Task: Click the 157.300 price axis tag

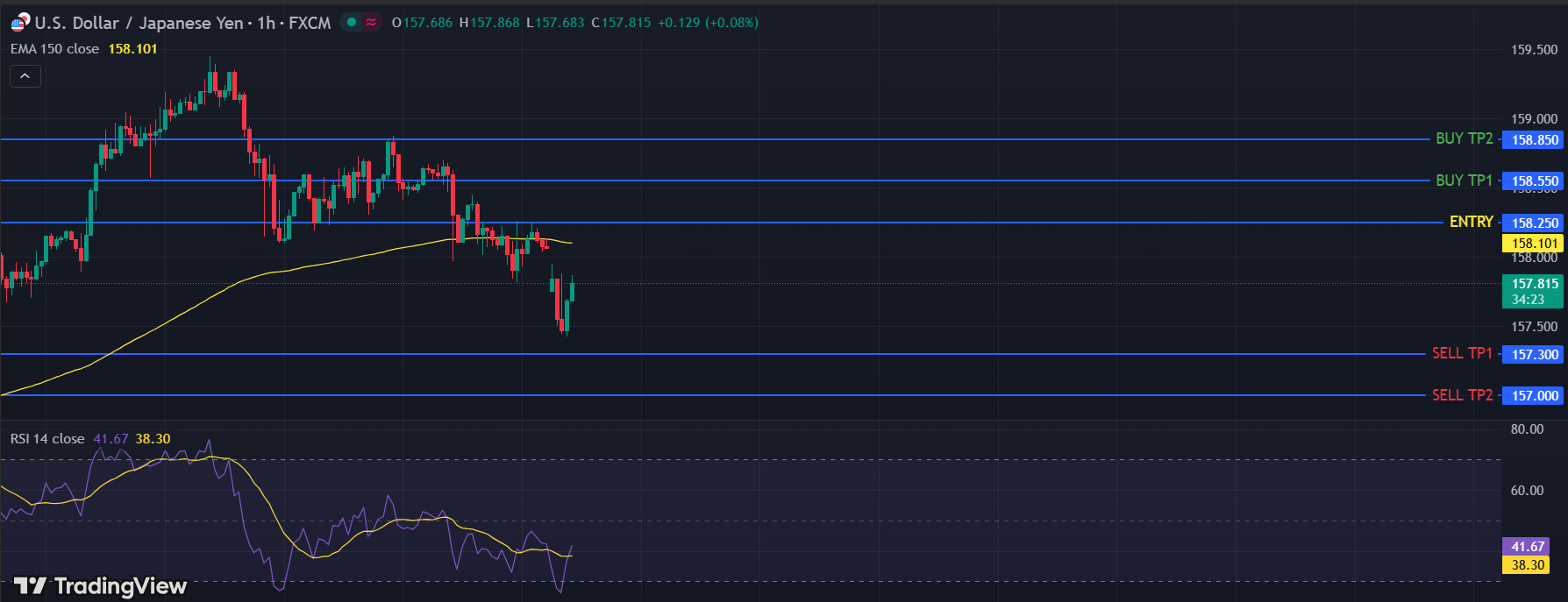Action: coord(1534,355)
